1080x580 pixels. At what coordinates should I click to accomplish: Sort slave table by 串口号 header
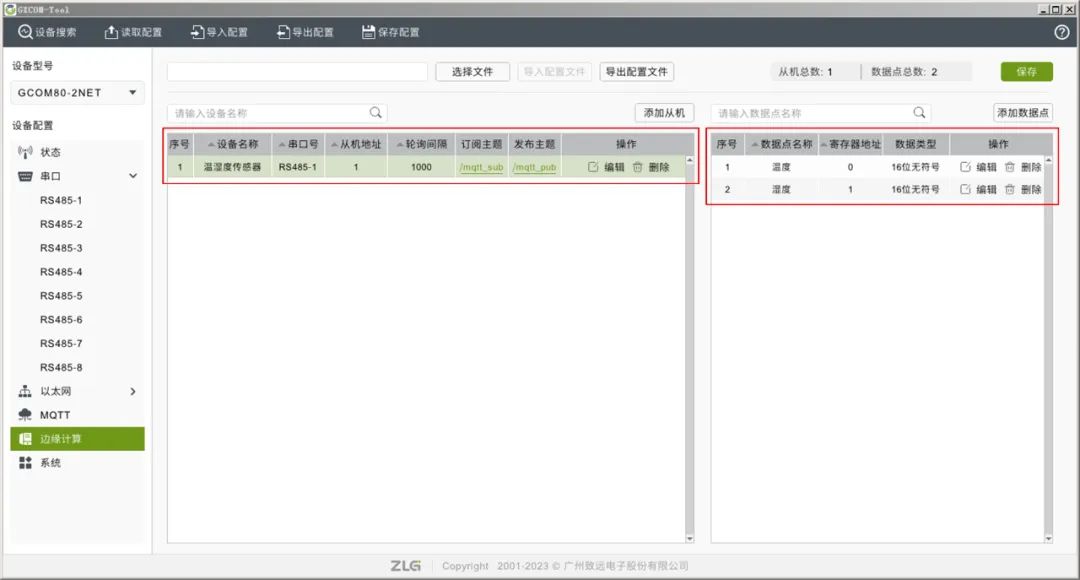(x=298, y=144)
